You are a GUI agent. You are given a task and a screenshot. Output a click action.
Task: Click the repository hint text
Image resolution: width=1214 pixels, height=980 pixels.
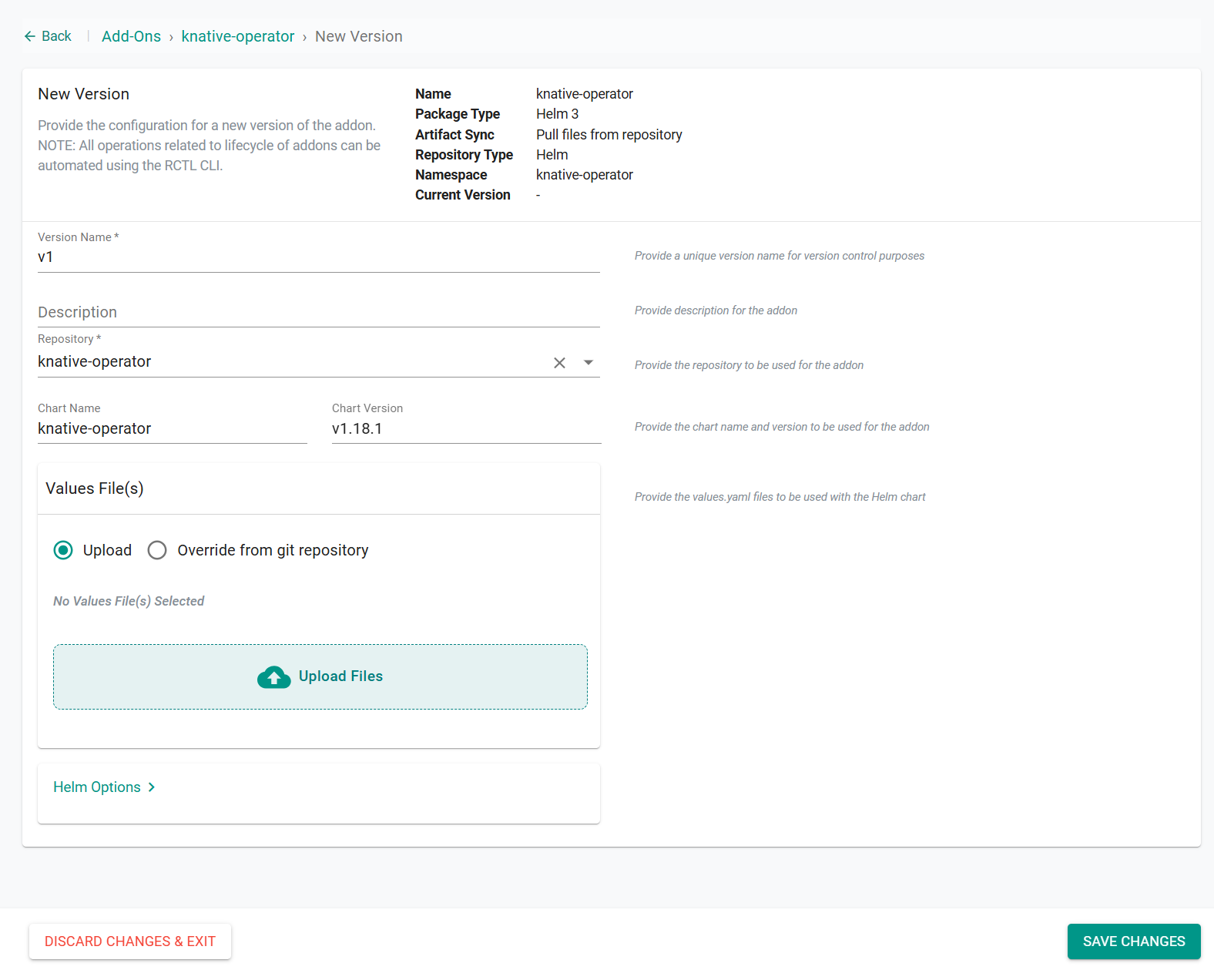click(x=749, y=365)
